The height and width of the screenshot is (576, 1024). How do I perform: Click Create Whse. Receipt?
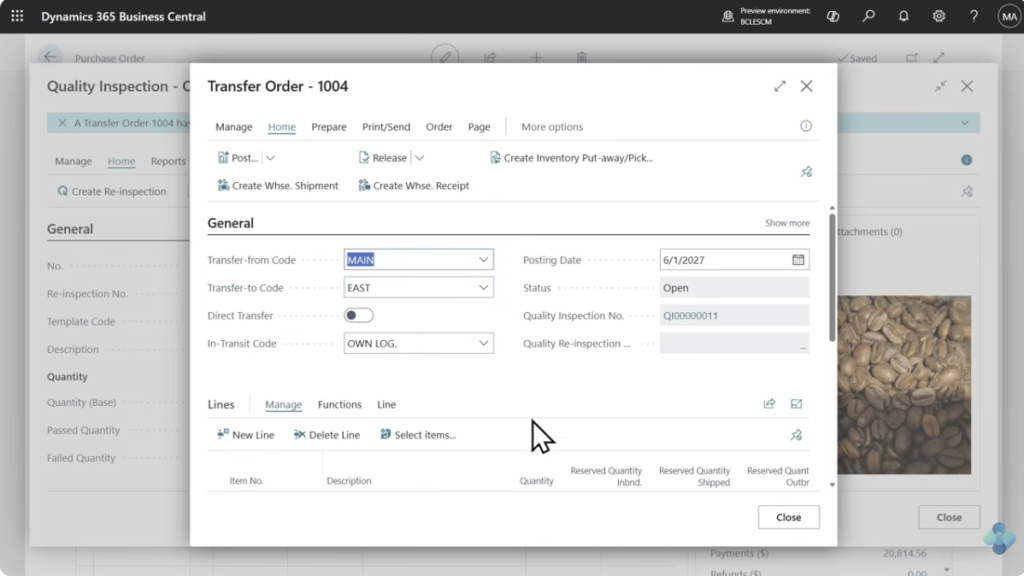tap(414, 185)
